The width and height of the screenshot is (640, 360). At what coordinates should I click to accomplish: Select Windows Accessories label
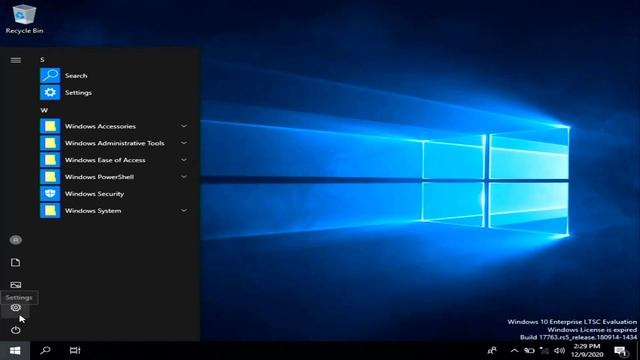100,126
